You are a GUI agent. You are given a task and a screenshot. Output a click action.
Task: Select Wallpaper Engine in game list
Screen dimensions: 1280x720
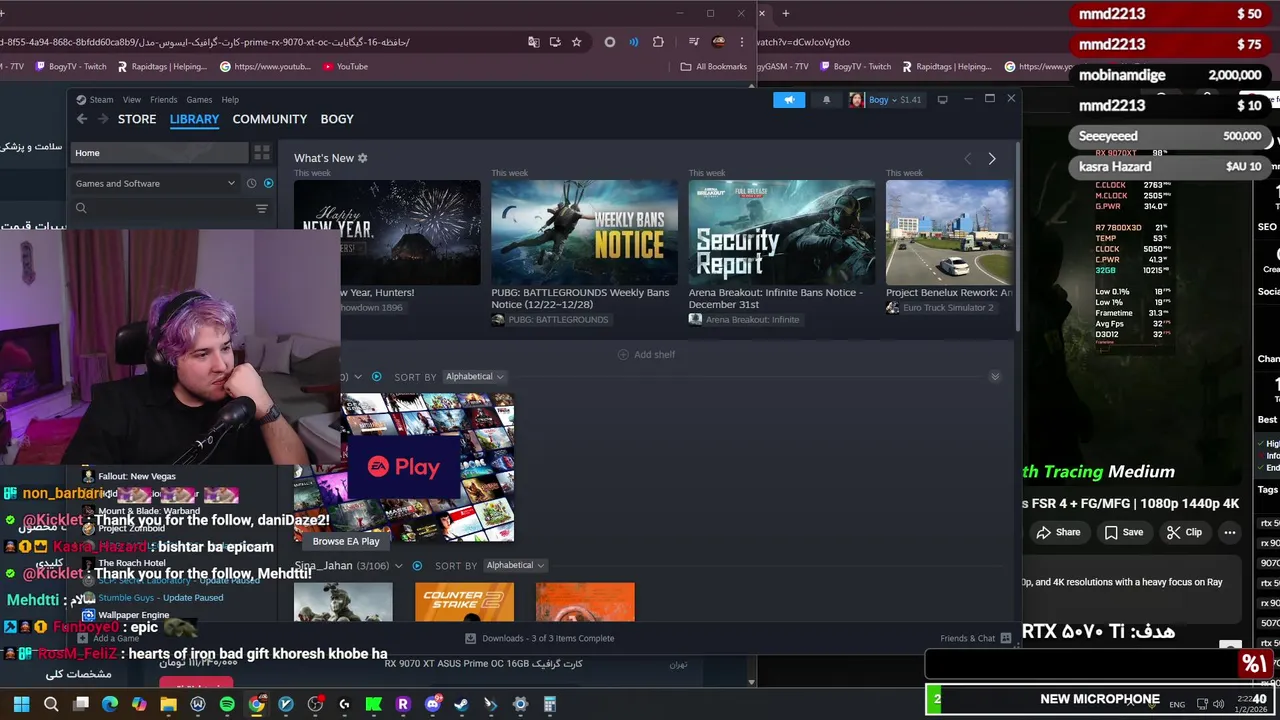(134, 615)
